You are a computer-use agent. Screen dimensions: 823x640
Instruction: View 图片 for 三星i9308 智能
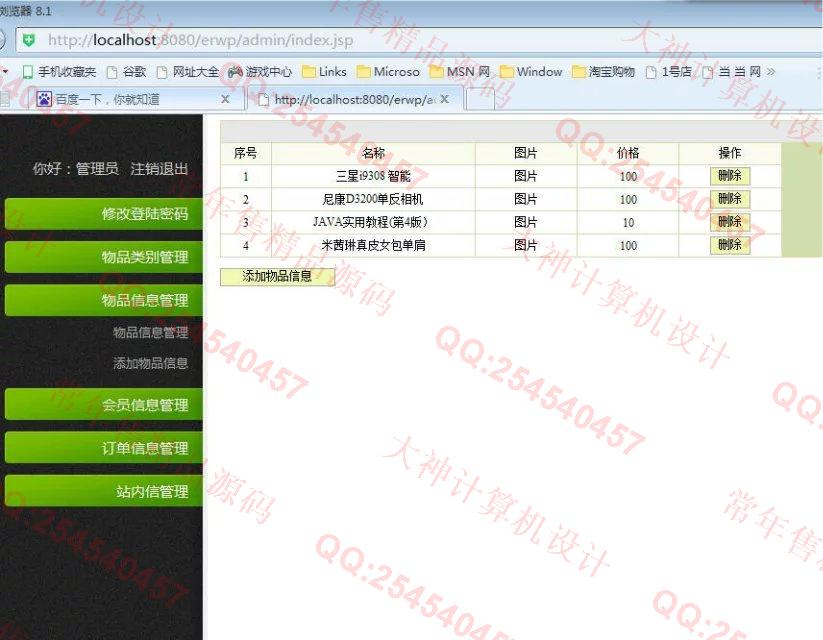point(525,176)
